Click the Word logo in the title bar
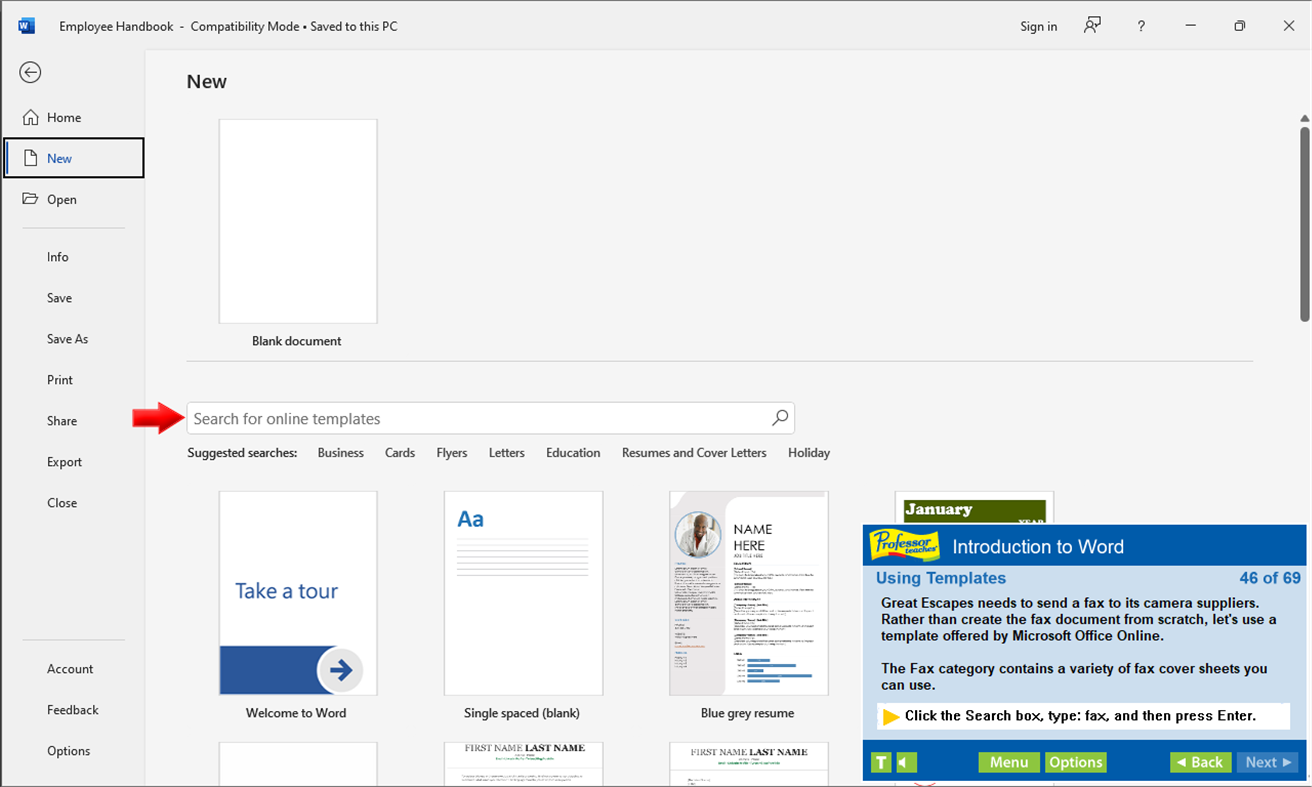Viewport: 1312px width, 787px height. [26, 25]
